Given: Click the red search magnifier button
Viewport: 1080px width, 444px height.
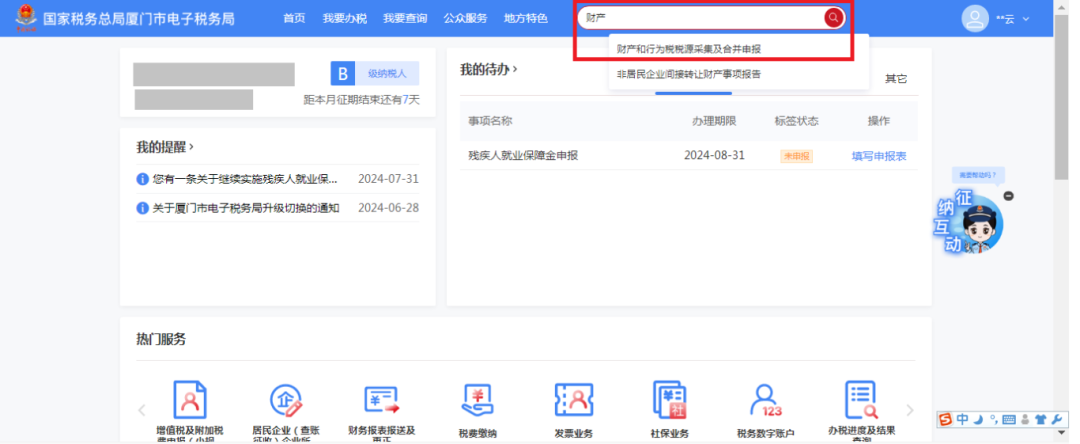Looking at the screenshot, I should pyautogui.click(x=833, y=18).
